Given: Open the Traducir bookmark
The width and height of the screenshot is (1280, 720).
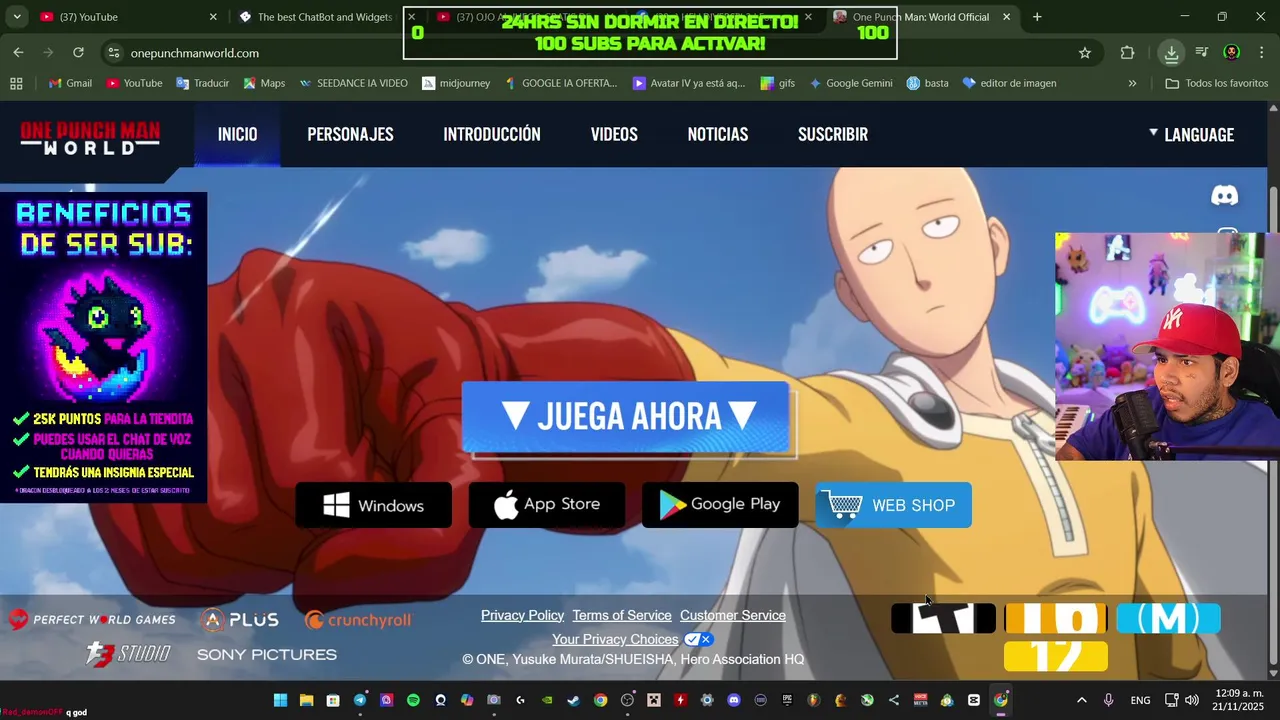Looking at the screenshot, I should tap(202, 83).
